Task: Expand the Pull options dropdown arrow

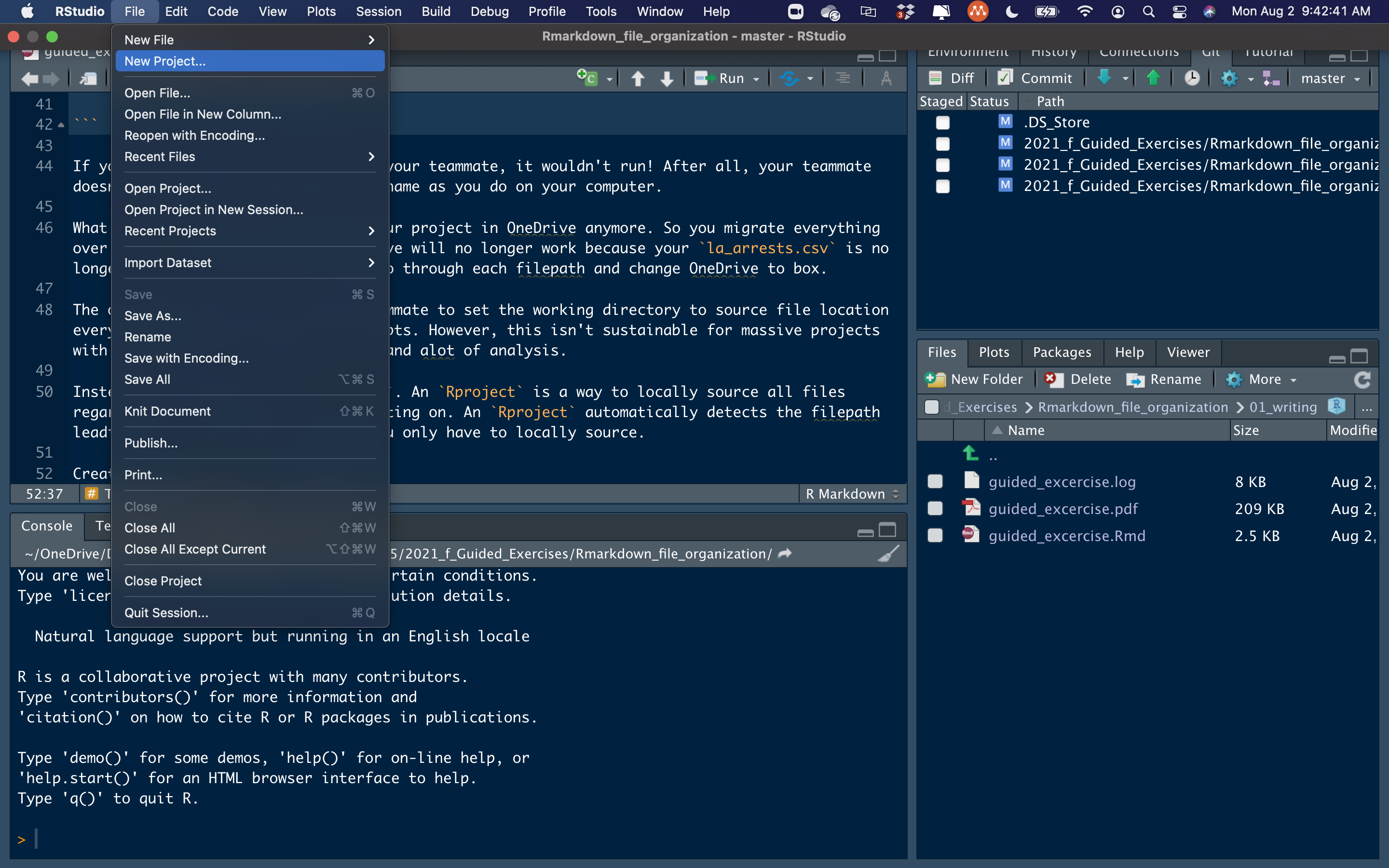Action: click(1125, 79)
